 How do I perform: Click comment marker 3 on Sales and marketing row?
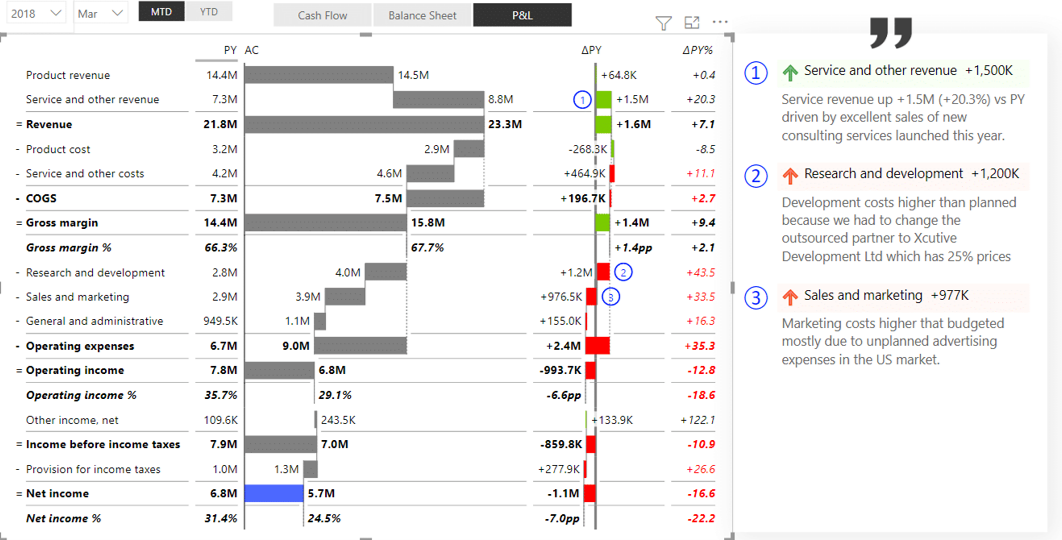[612, 296]
